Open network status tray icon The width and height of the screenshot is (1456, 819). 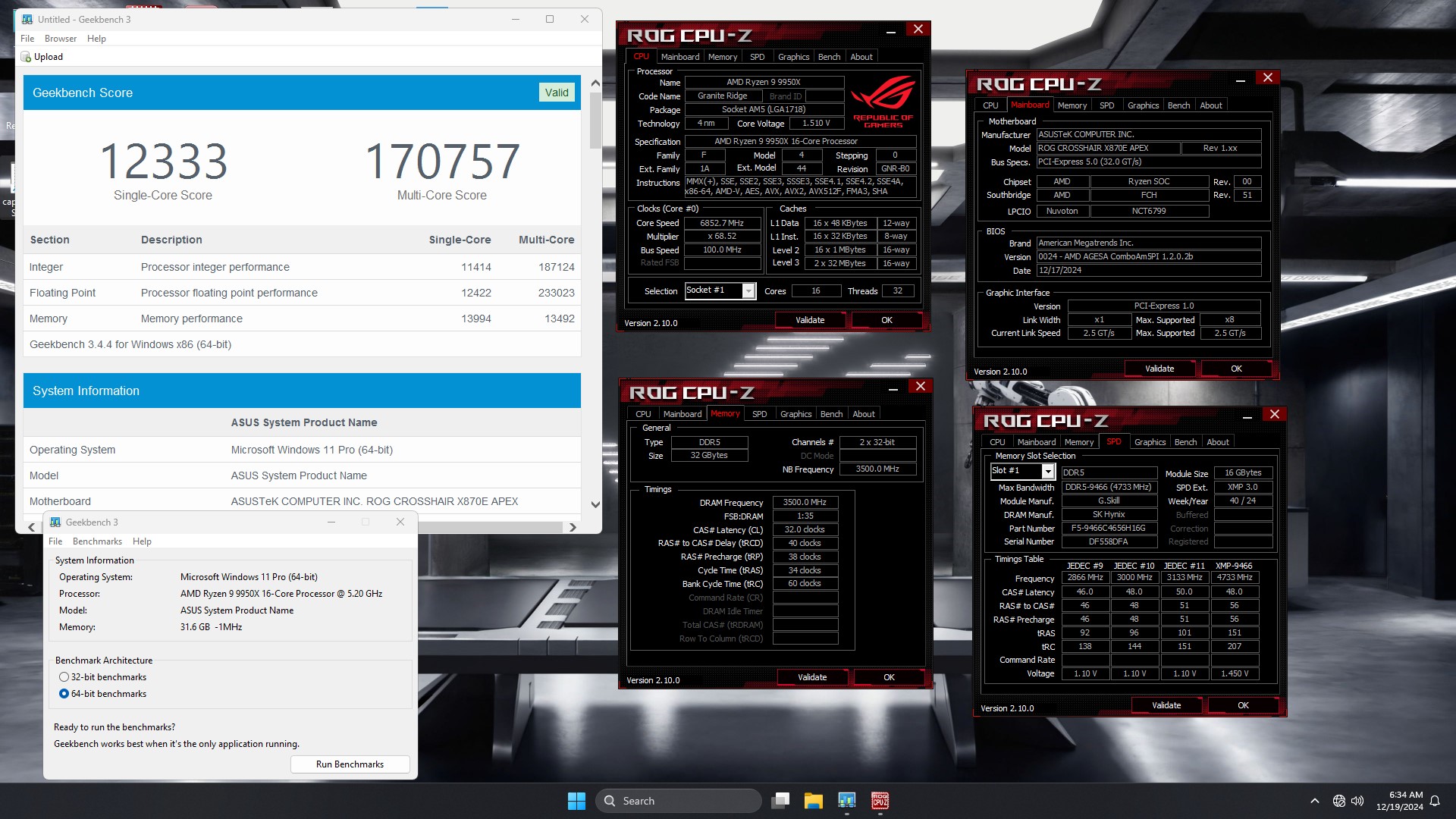tap(1339, 801)
